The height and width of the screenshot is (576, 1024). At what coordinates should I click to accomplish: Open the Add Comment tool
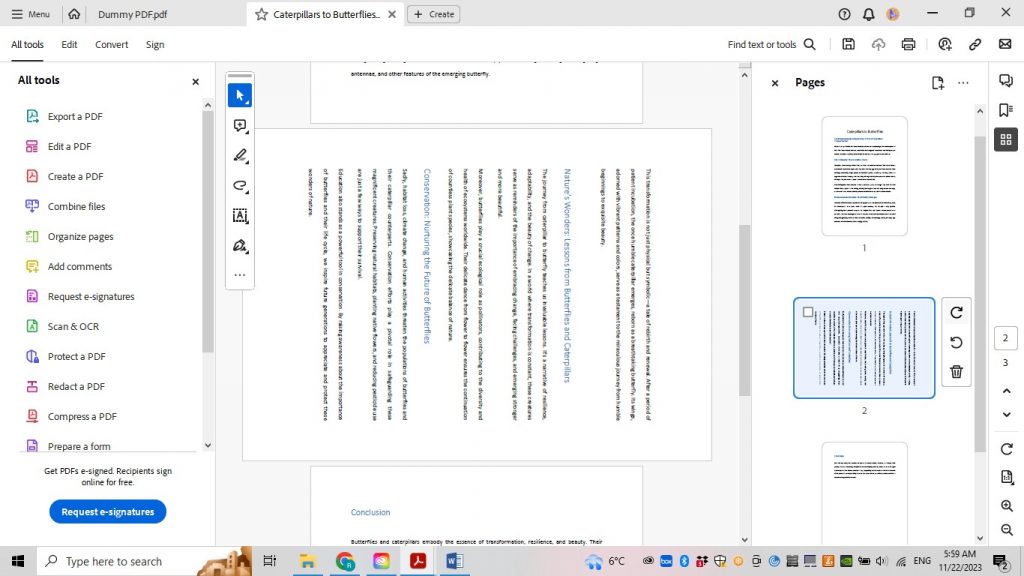click(239, 125)
